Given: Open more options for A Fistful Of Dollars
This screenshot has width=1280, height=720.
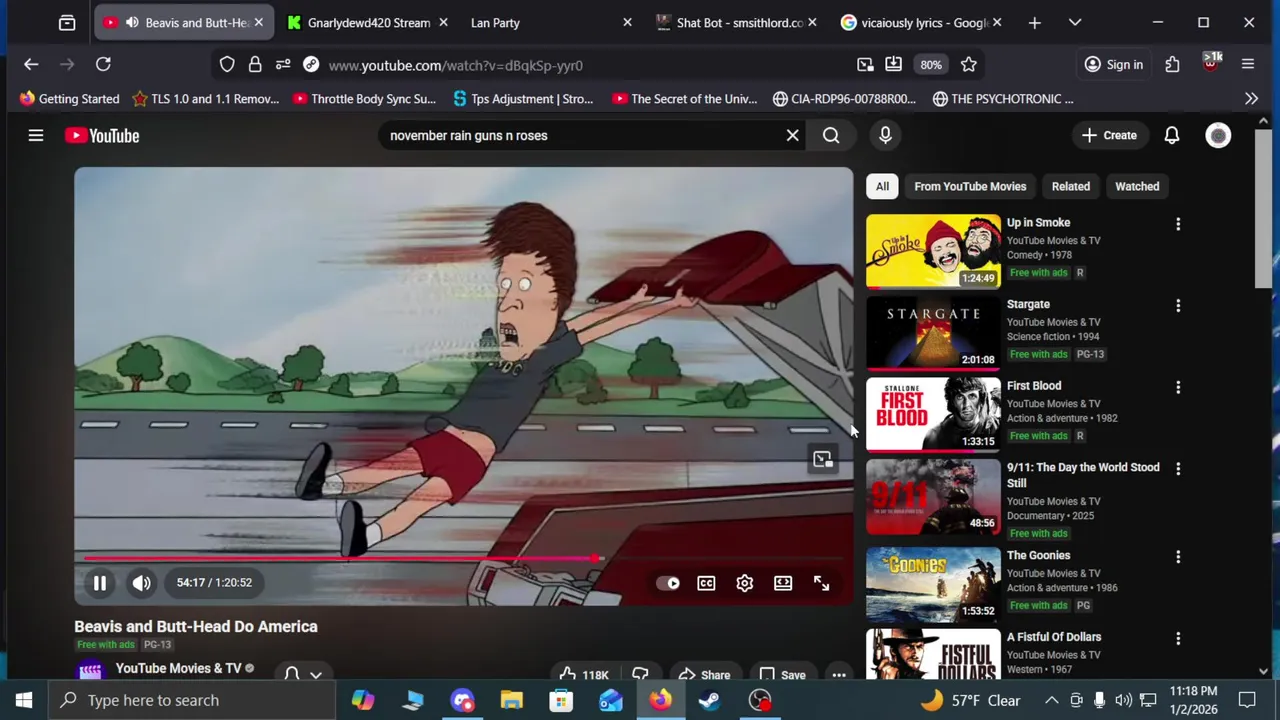Looking at the screenshot, I should click(1178, 638).
